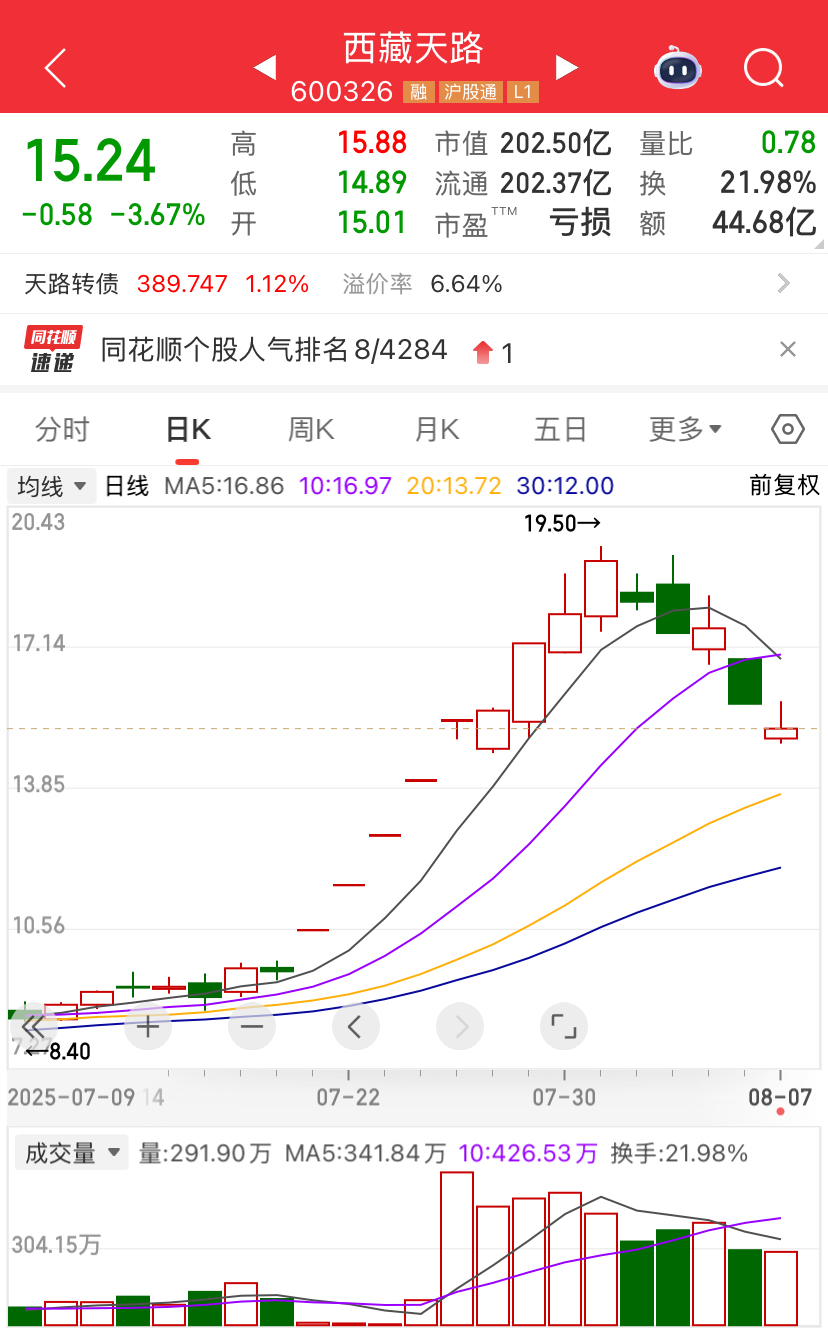Enter fullscreen chart mode
This screenshot has height=1337, width=828.
click(x=564, y=1026)
